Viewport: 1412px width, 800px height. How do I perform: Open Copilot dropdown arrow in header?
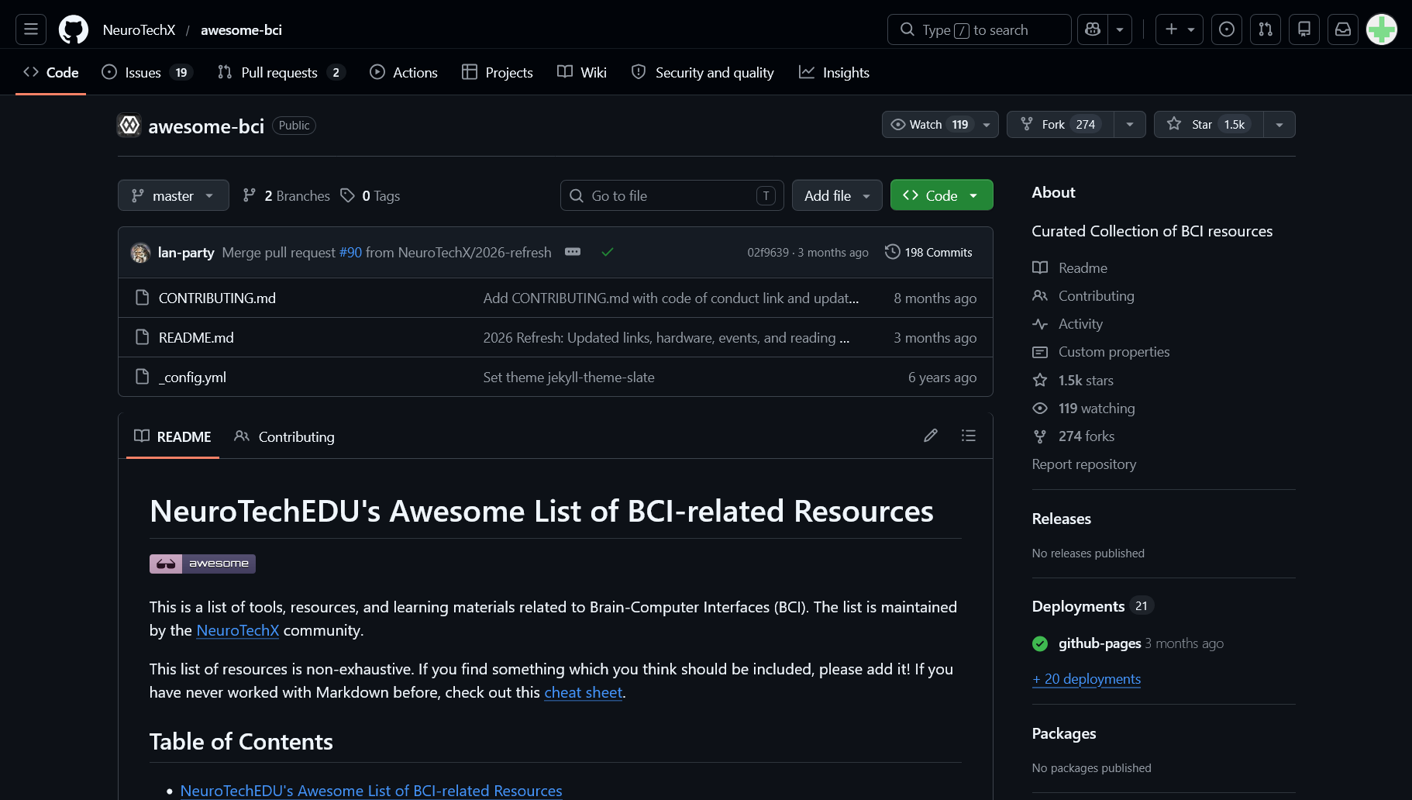pos(1120,30)
